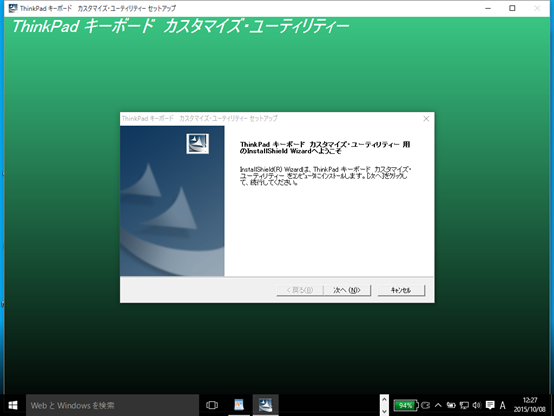Open the volume speaker tray icon
Viewport: 554px width, 416px height.
[477, 405]
